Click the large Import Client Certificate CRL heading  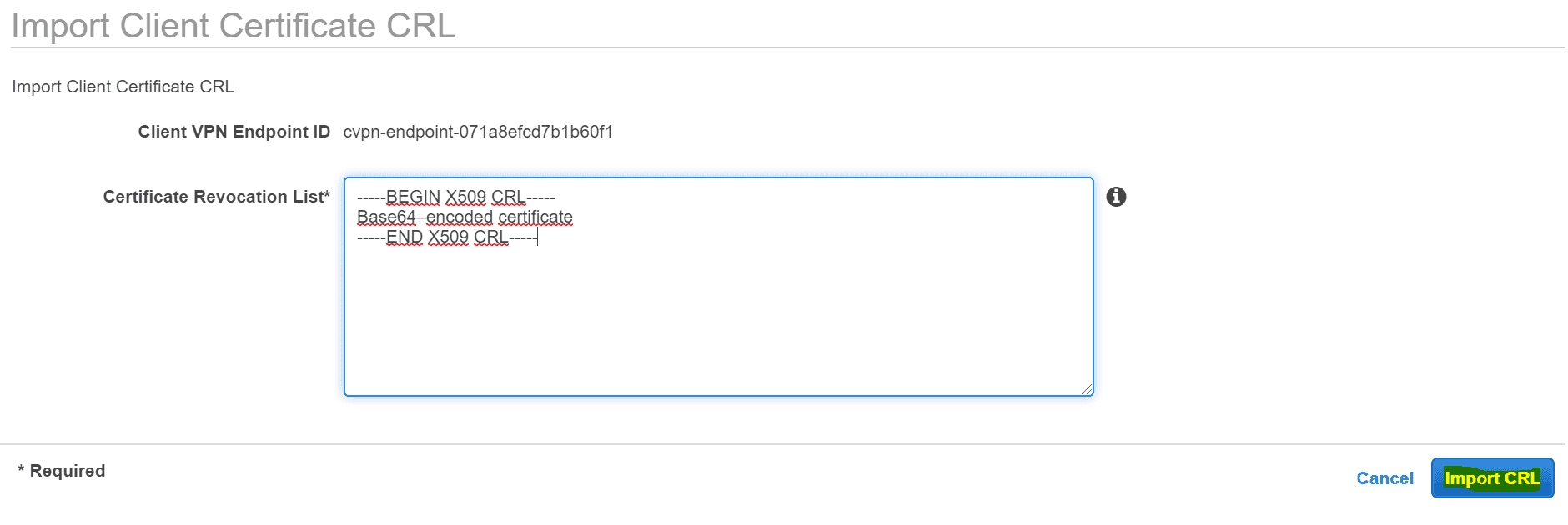pos(234,26)
